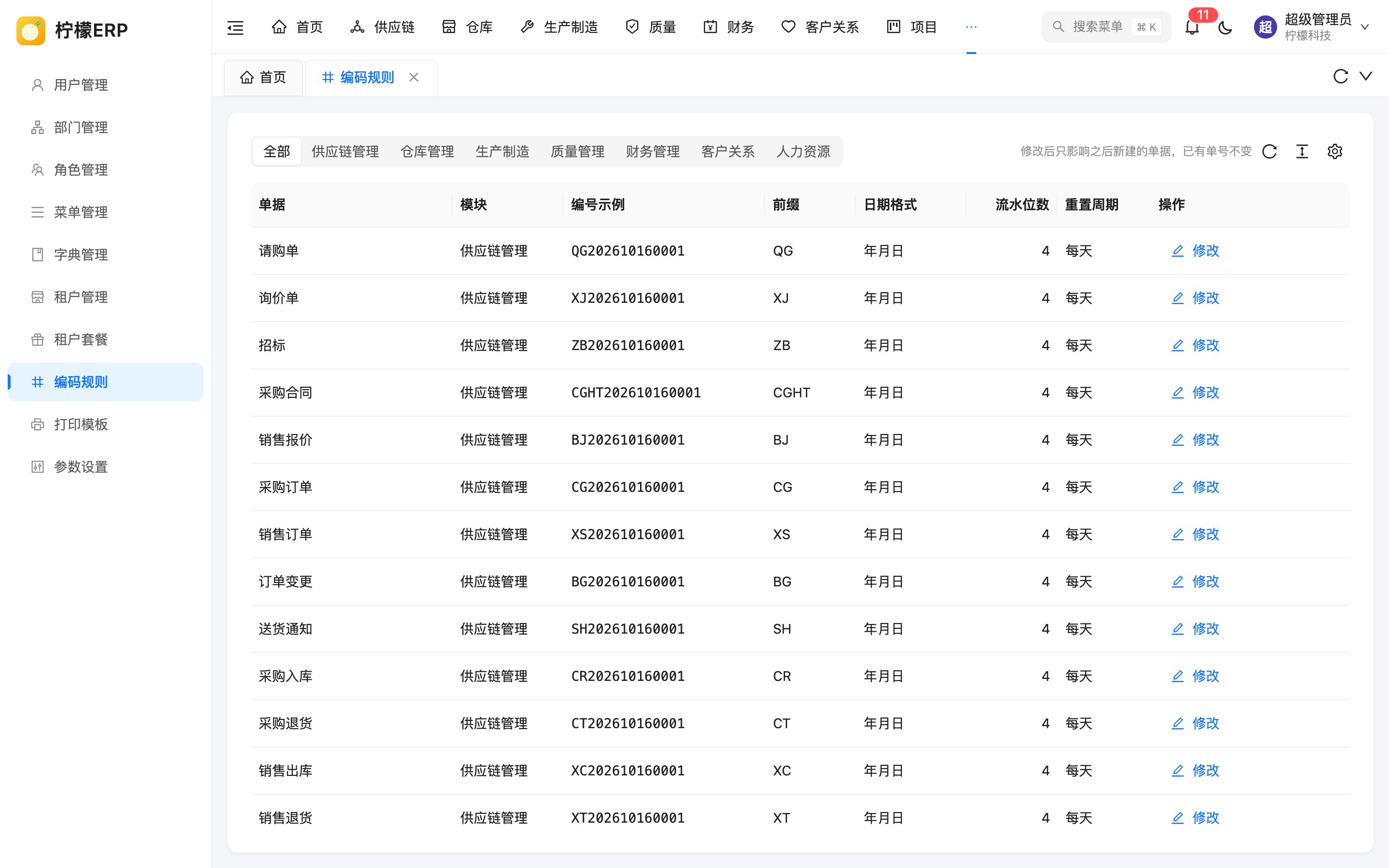This screenshot has width=1389, height=868.
Task: Switch to the 首页 page tab
Action: 263,78
